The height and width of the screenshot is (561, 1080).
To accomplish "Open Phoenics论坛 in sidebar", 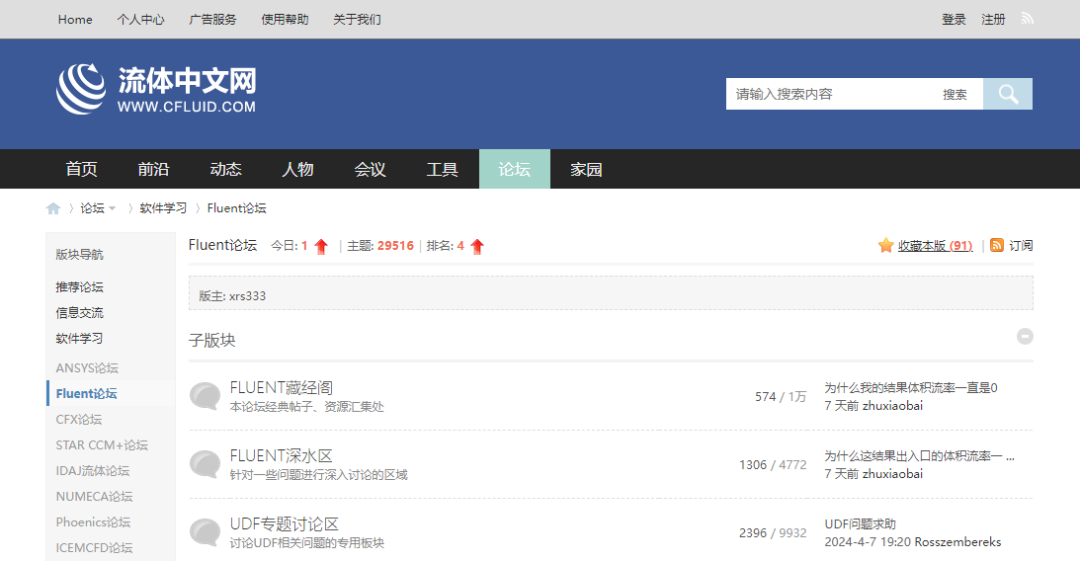I will click(x=93, y=522).
